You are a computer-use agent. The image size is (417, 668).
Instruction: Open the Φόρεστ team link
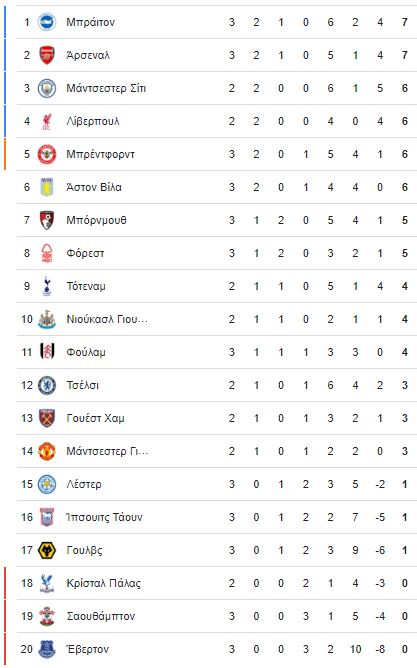tap(85, 253)
